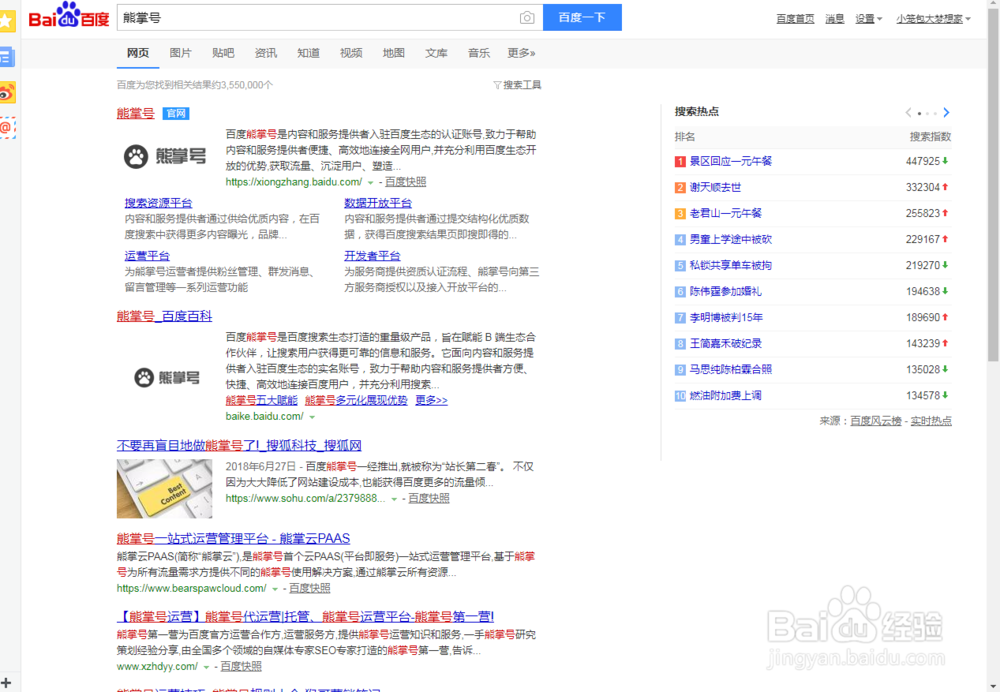The image size is (1000, 692).
Task: Click rank 2 badge in hot searches
Action: (x=680, y=188)
